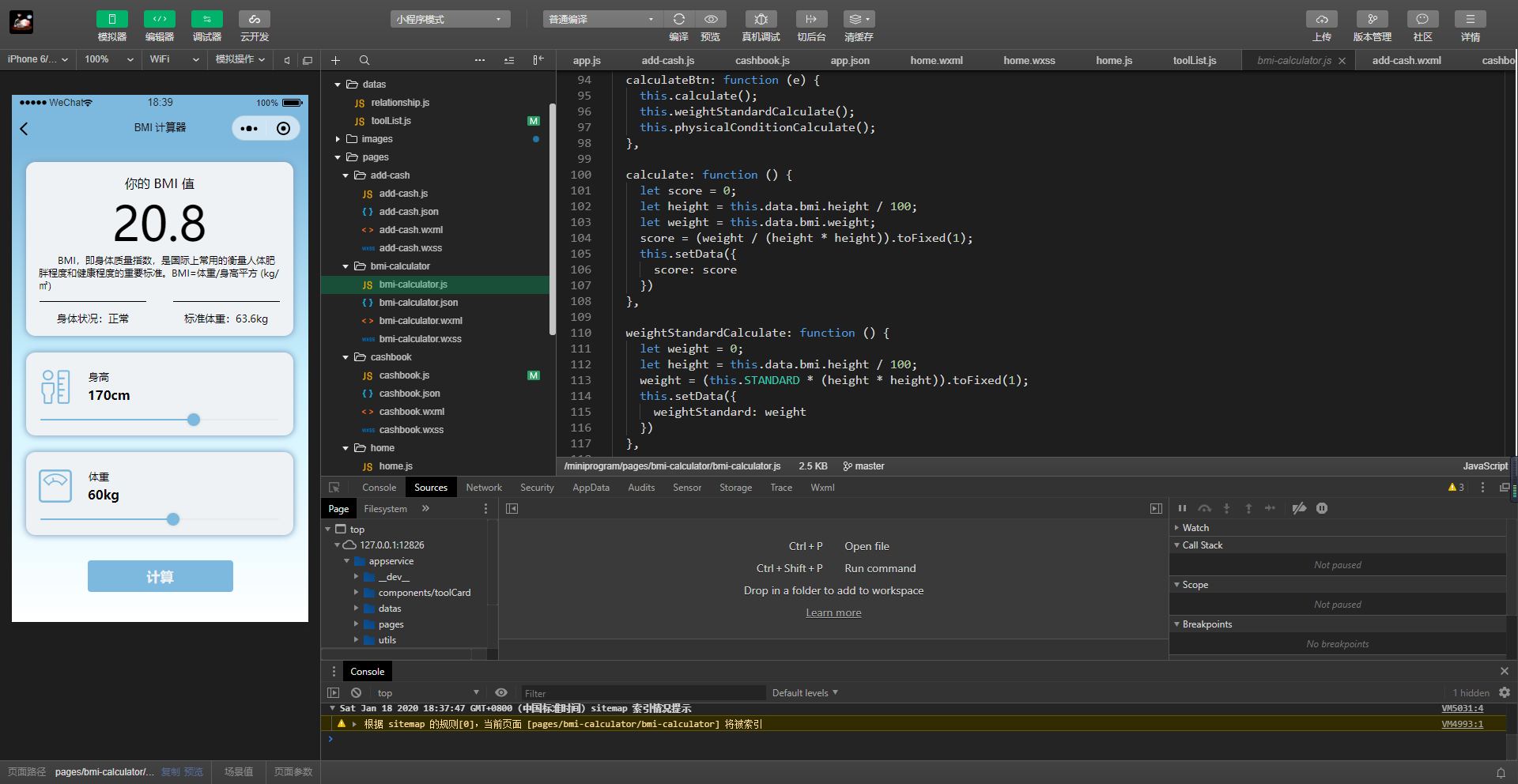Image resolution: width=1518 pixels, height=784 pixels.
Task: Open cashbook.js in file tree
Action: tap(404, 375)
